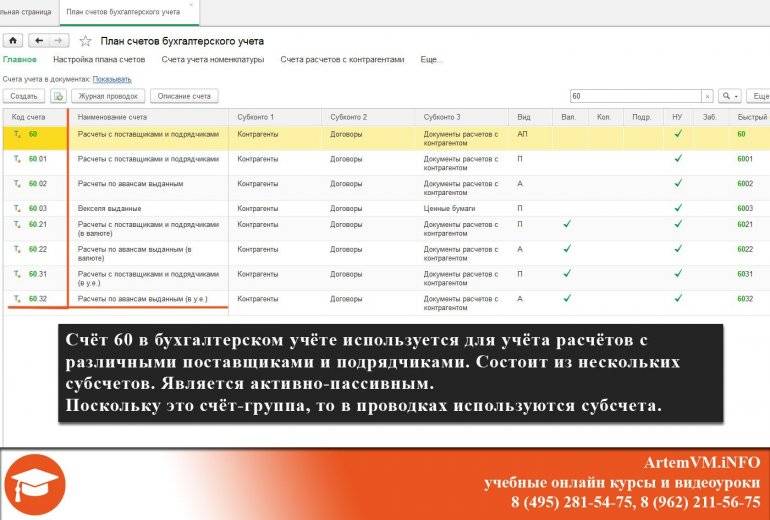Toggle the НУ checkmark for account 60.03
770x520 pixels.
click(677, 208)
